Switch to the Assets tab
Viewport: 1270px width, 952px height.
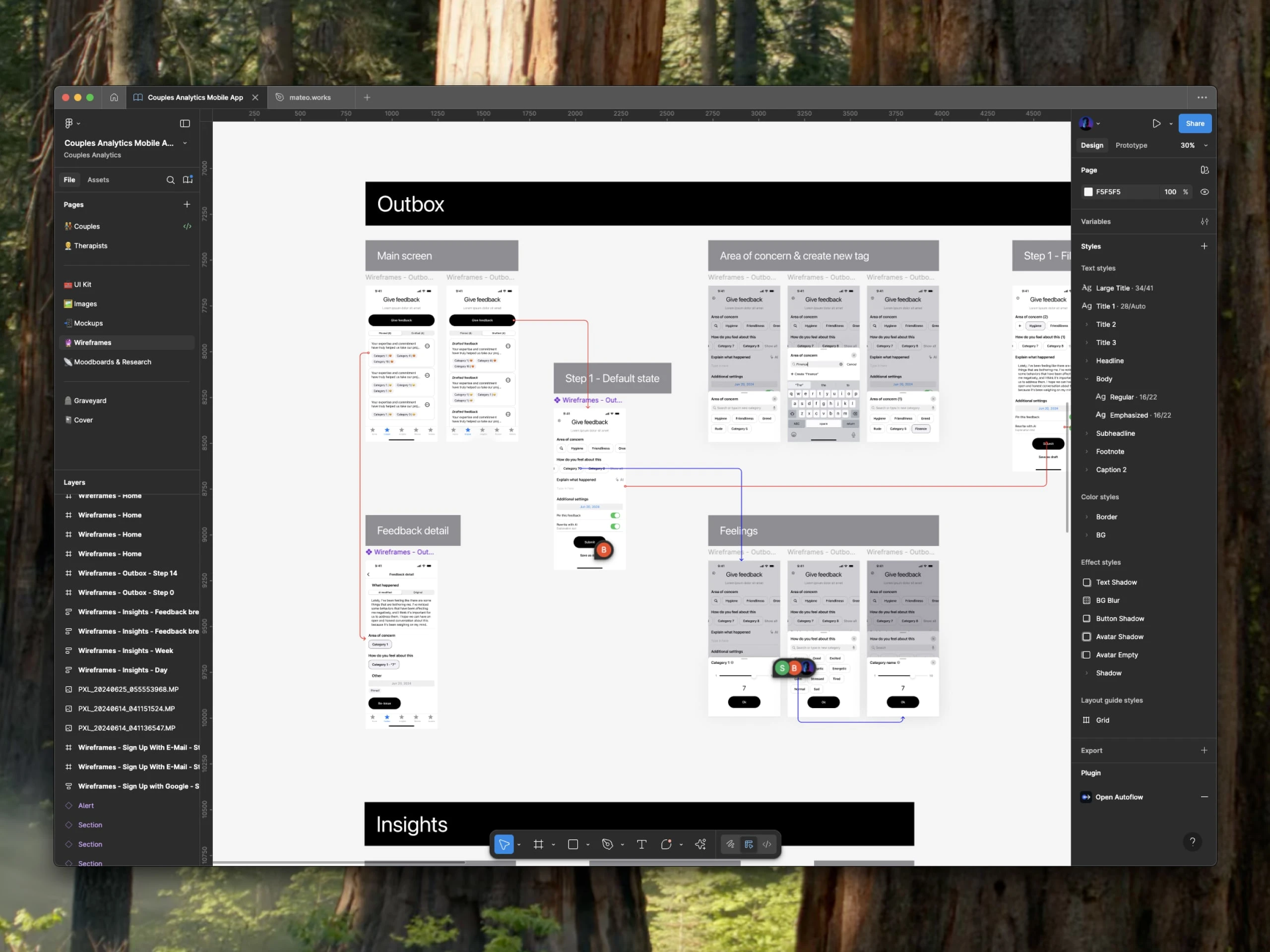click(98, 179)
